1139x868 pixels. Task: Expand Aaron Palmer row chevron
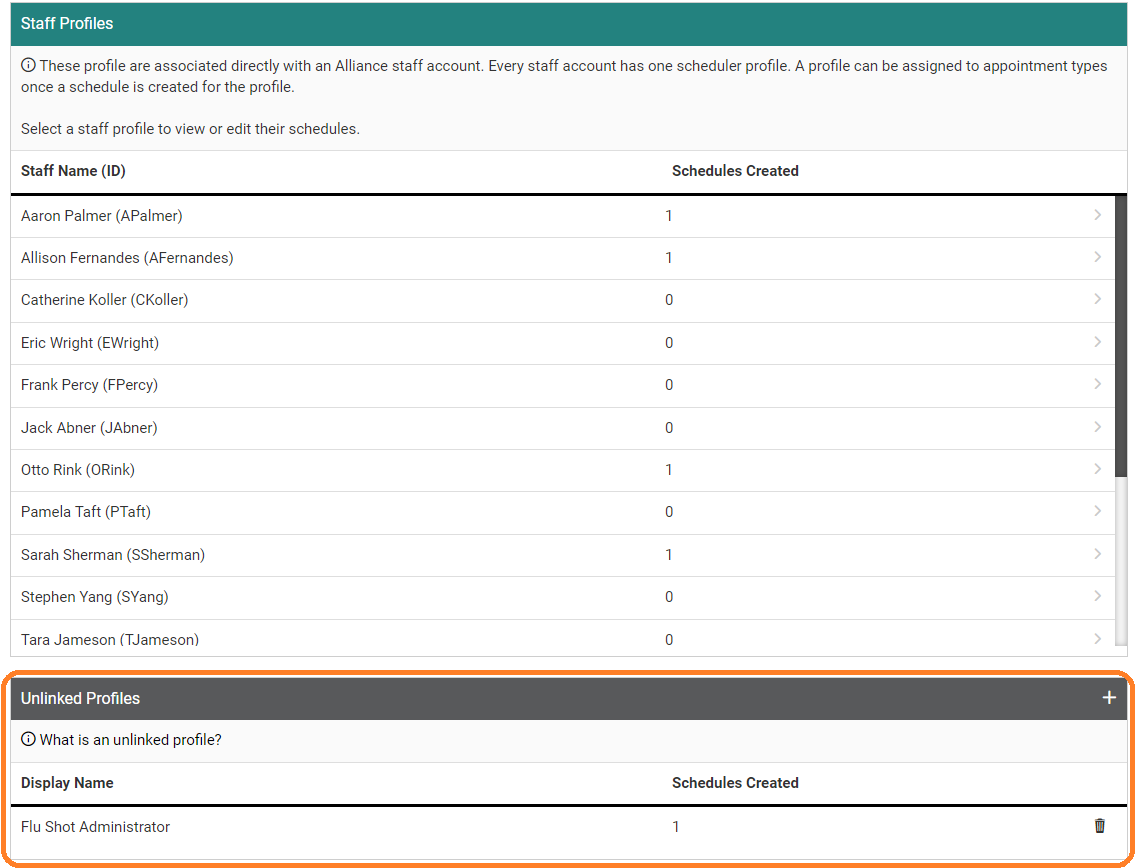(x=1097, y=215)
